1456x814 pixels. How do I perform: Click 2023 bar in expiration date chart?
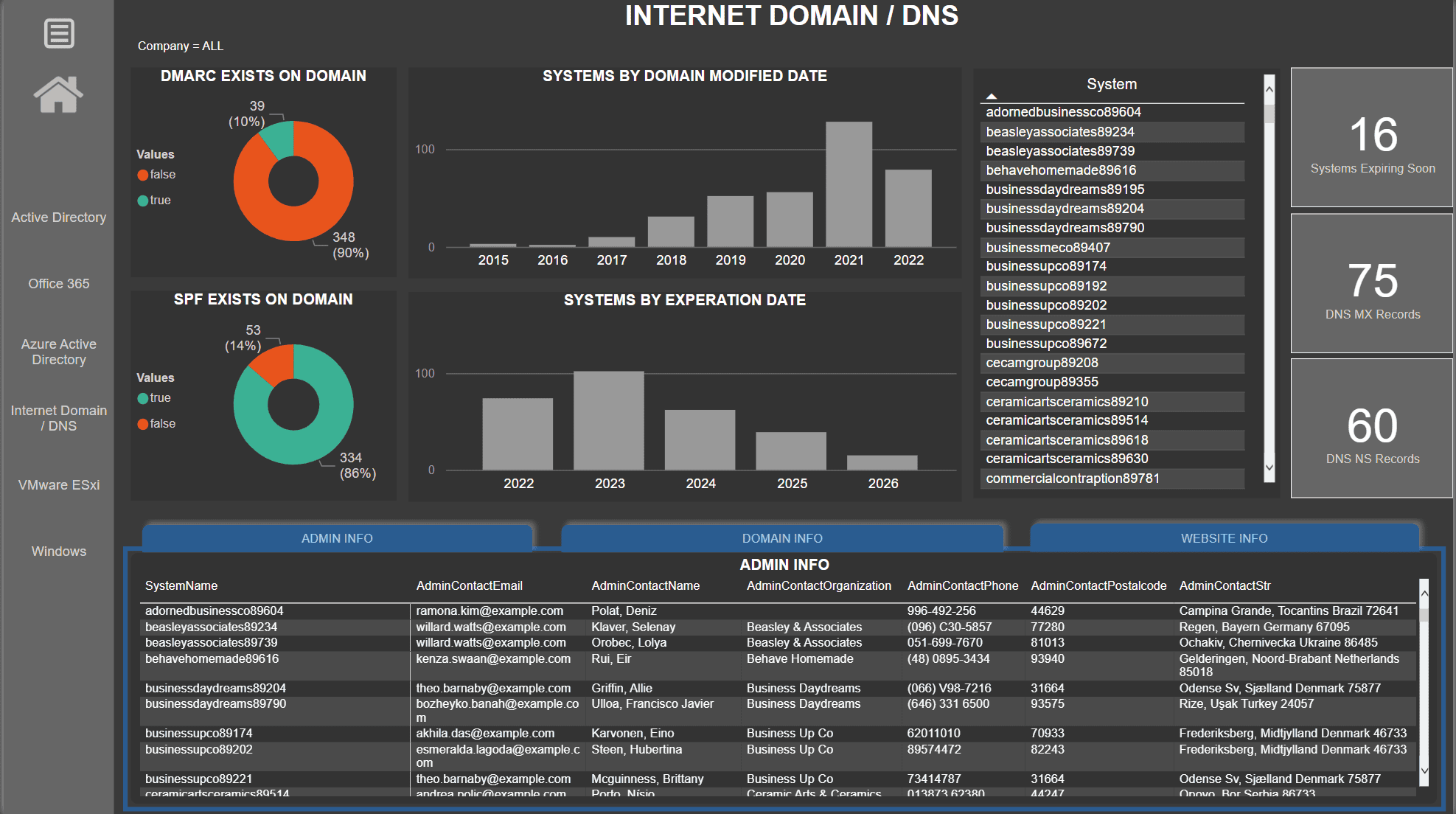pos(609,420)
